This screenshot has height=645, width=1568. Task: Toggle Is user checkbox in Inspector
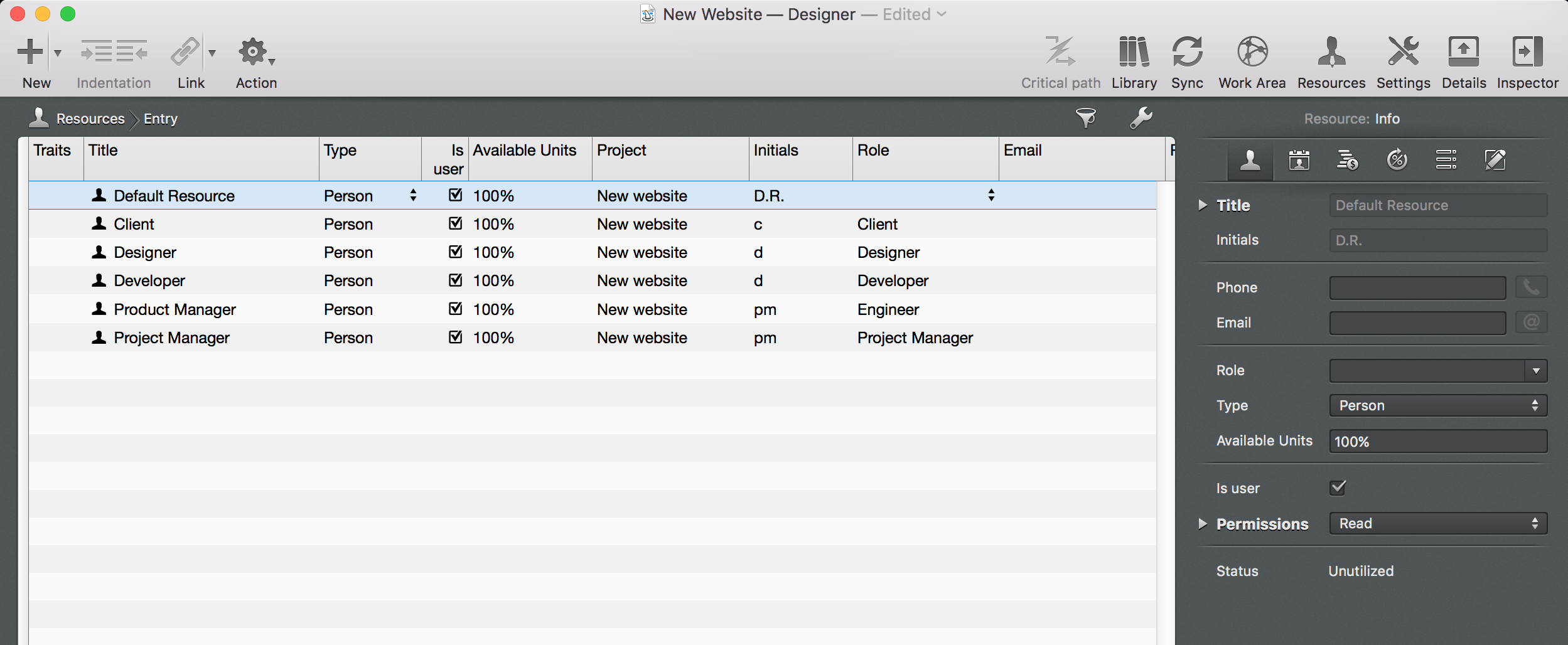(x=1338, y=488)
